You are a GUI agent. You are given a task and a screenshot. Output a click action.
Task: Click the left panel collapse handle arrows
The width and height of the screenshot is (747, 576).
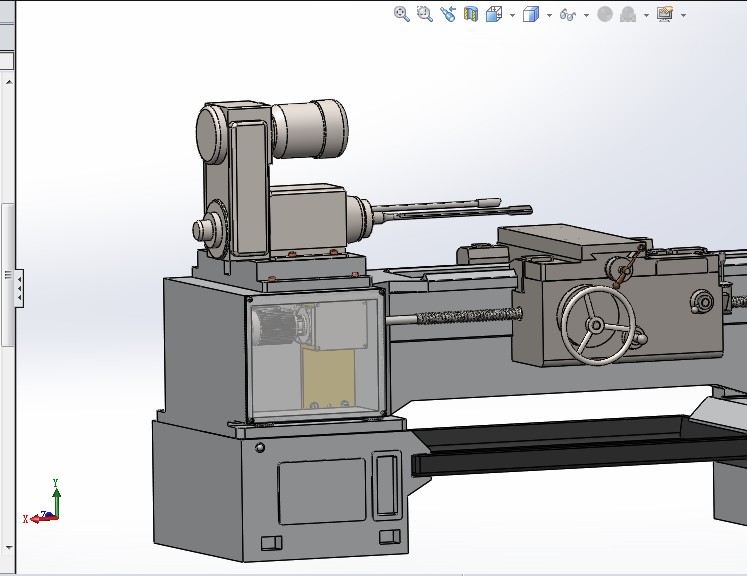pos(19,288)
